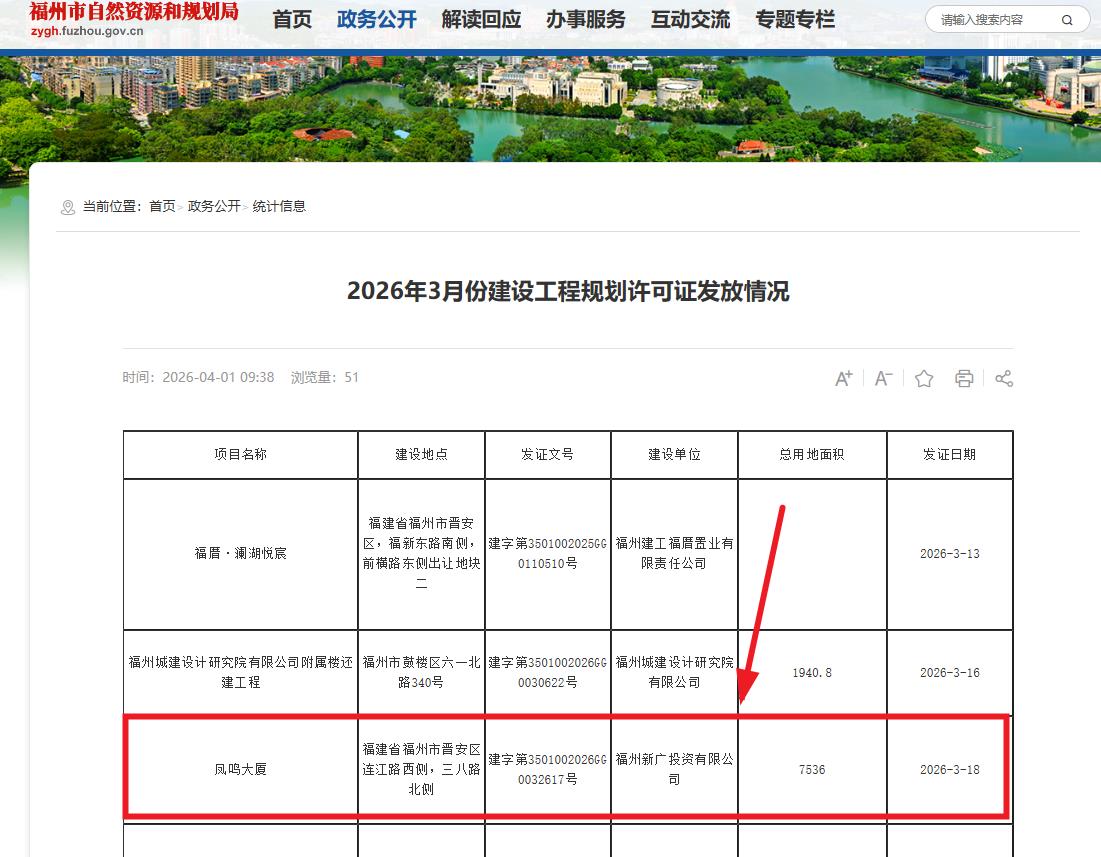Screen dimensions: 1101x857
Task: Decrease font size with A- icon
Action: tap(883, 378)
